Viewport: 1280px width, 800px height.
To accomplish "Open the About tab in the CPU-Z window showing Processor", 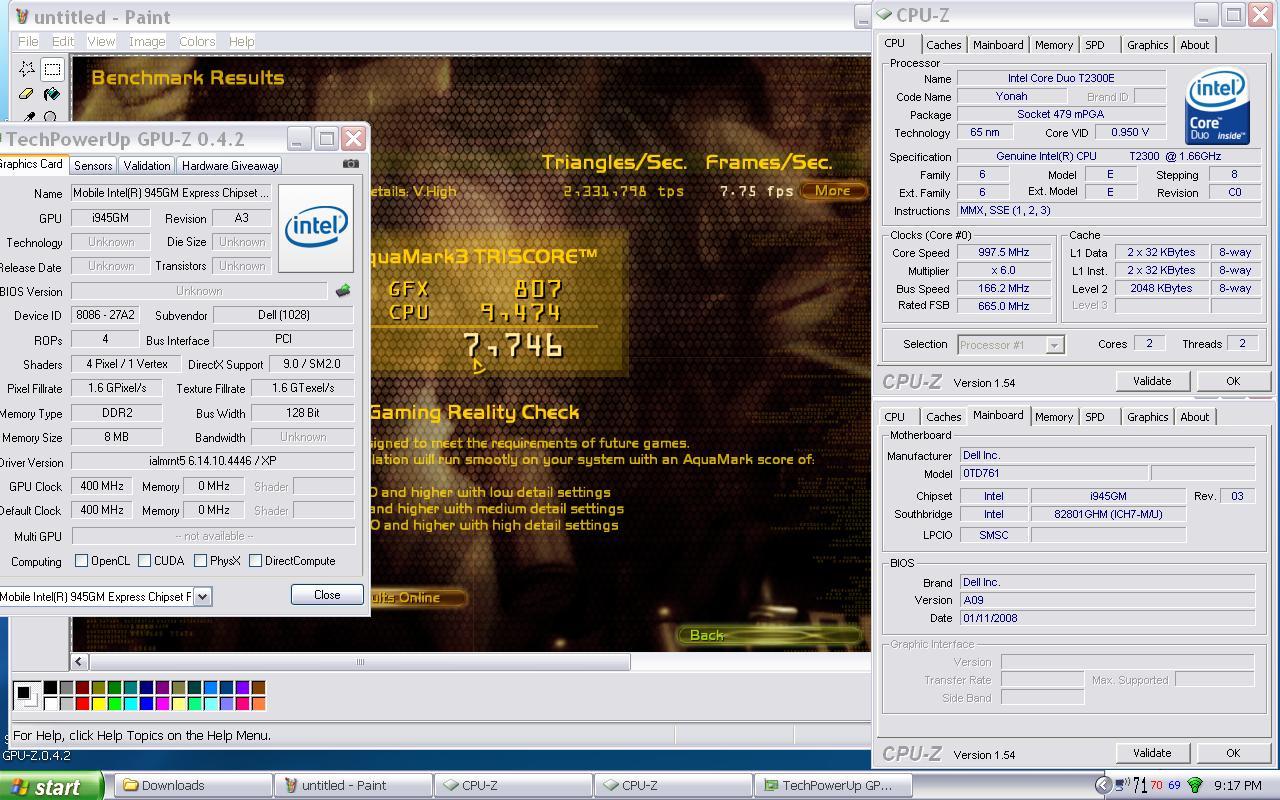I will click(1194, 45).
